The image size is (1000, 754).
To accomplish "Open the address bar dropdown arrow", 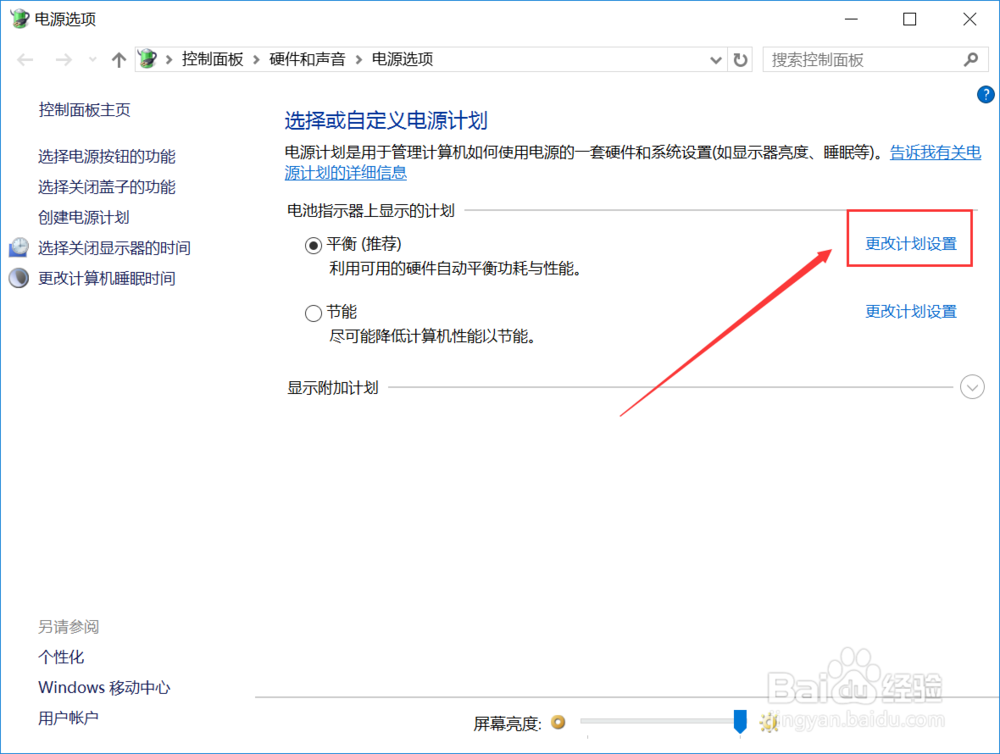I will [x=715, y=60].
